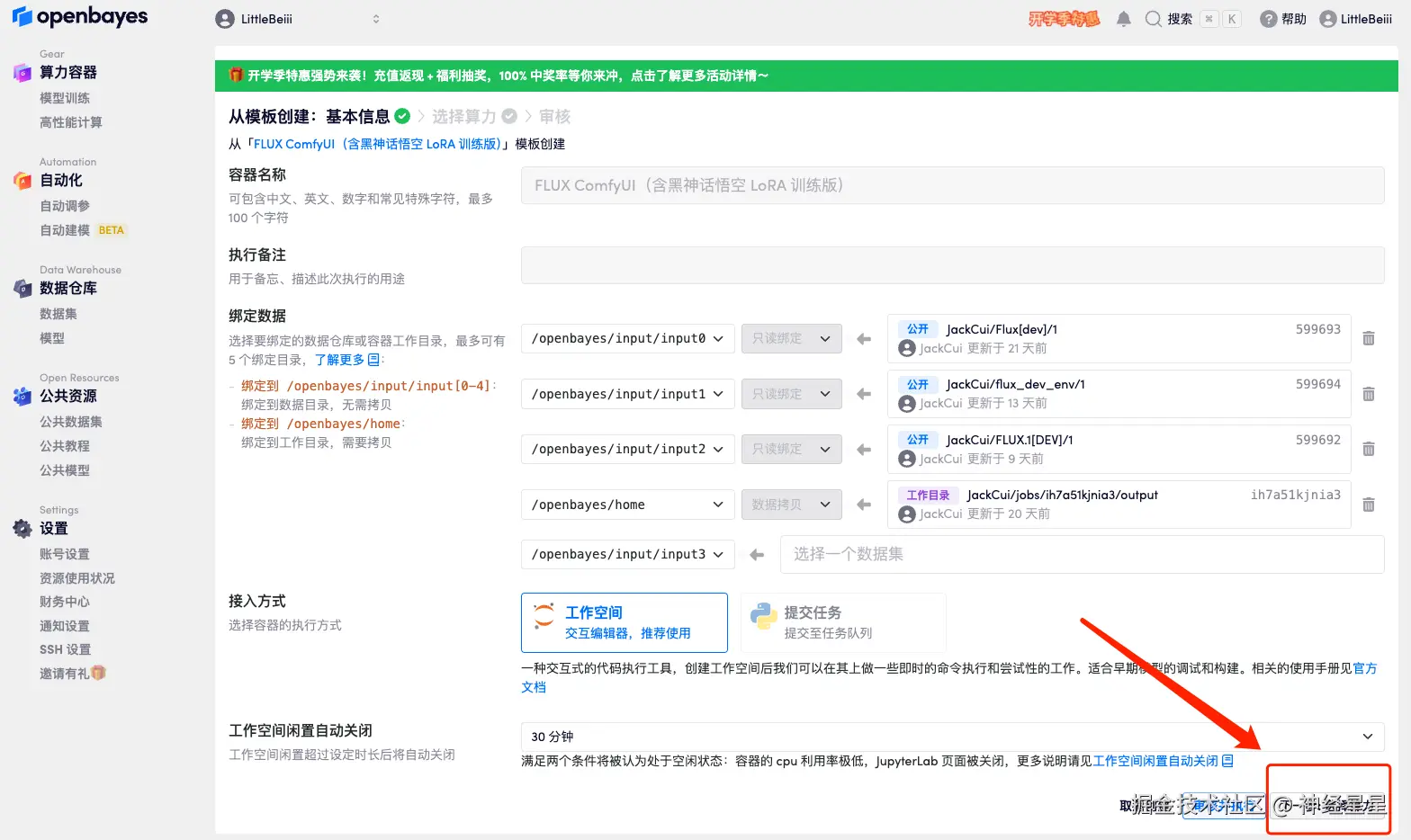
Task: Click the 设置 gear icon
Action: coord(22,529)
